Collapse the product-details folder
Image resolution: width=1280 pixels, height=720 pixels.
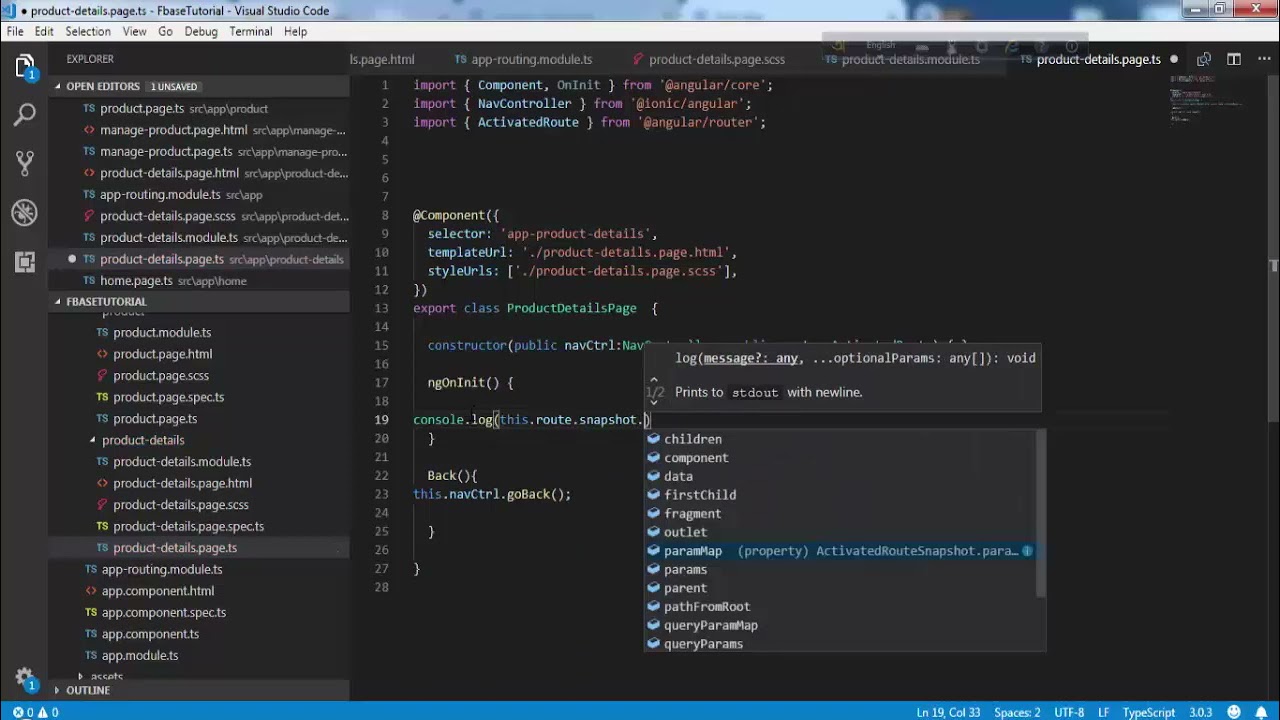click(92, 440)
